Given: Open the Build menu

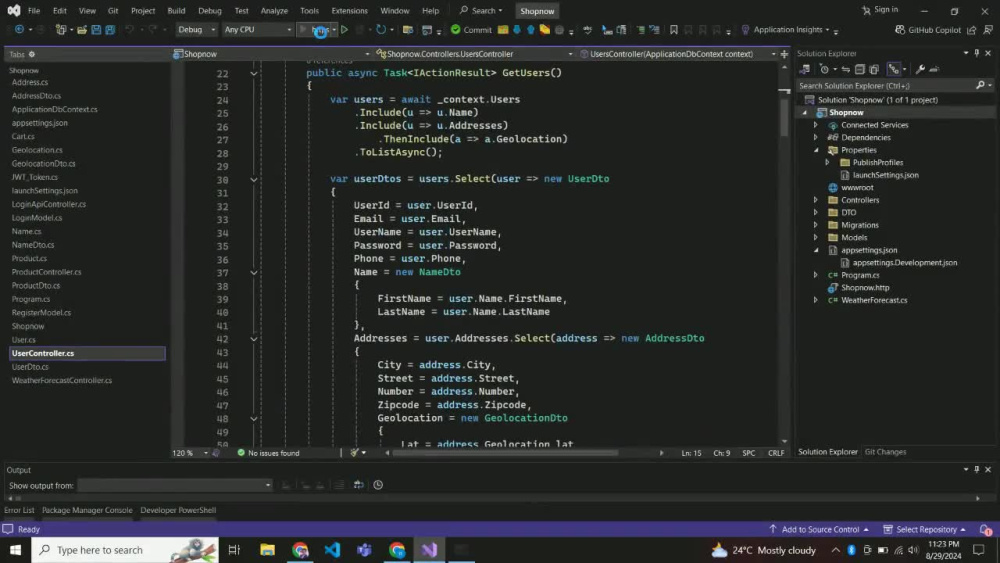Looking at the screenshot, I should click(176, 10).
